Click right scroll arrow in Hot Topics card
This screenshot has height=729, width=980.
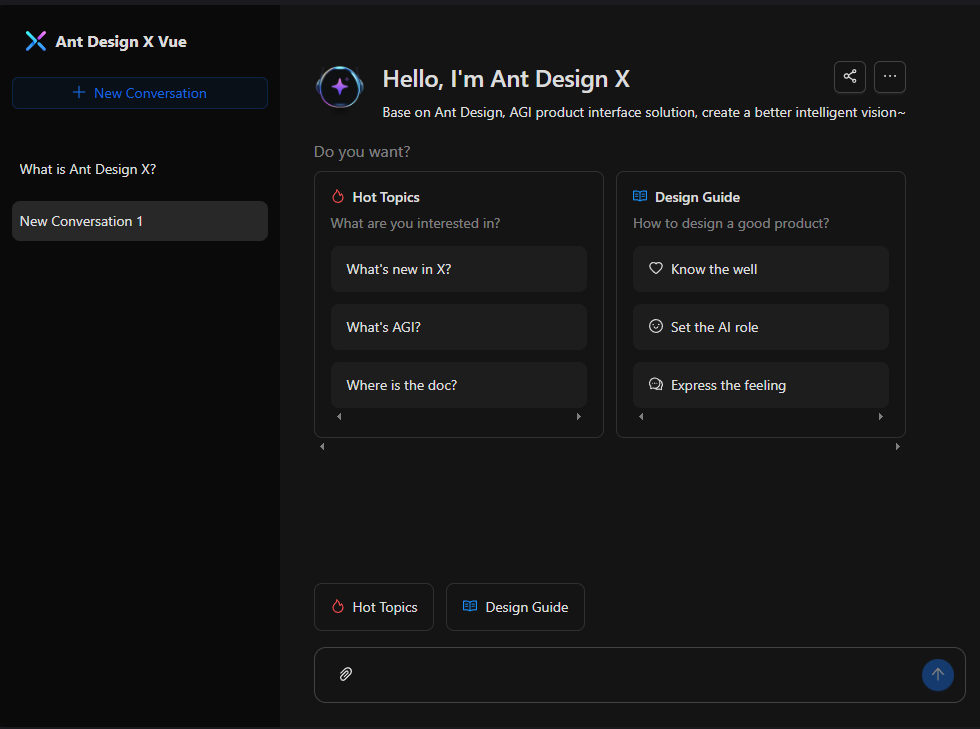tap(579, 416)
